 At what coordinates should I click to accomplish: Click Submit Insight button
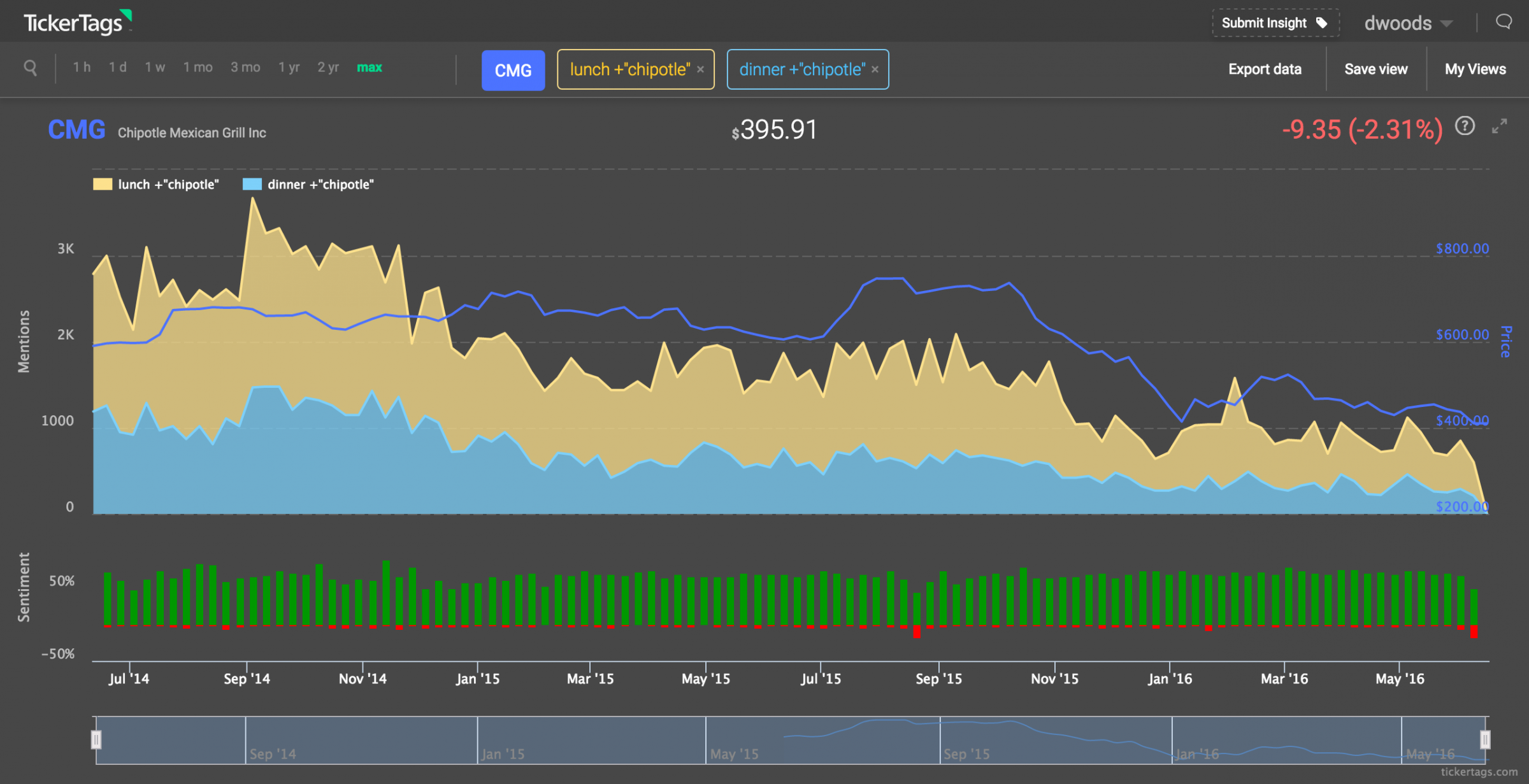pos(1275,23)
